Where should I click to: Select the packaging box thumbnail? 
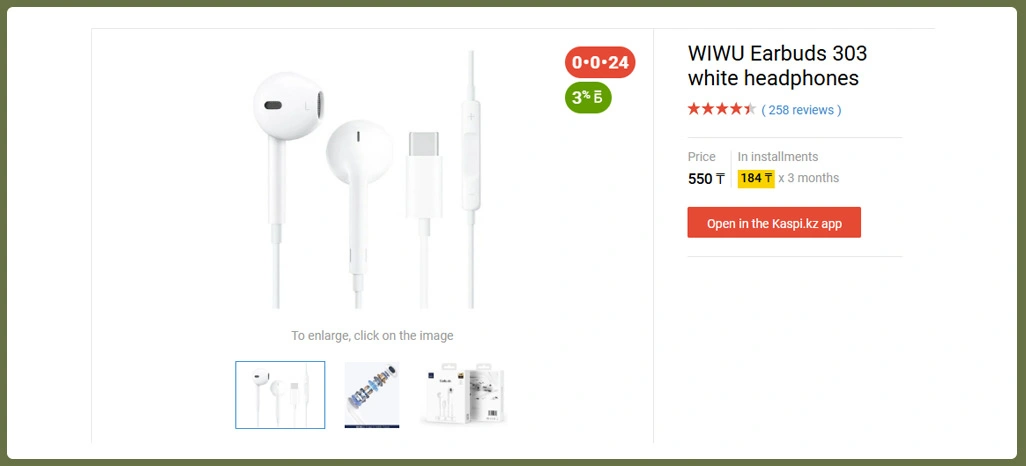pyautogui.click(x=463, y=393)
